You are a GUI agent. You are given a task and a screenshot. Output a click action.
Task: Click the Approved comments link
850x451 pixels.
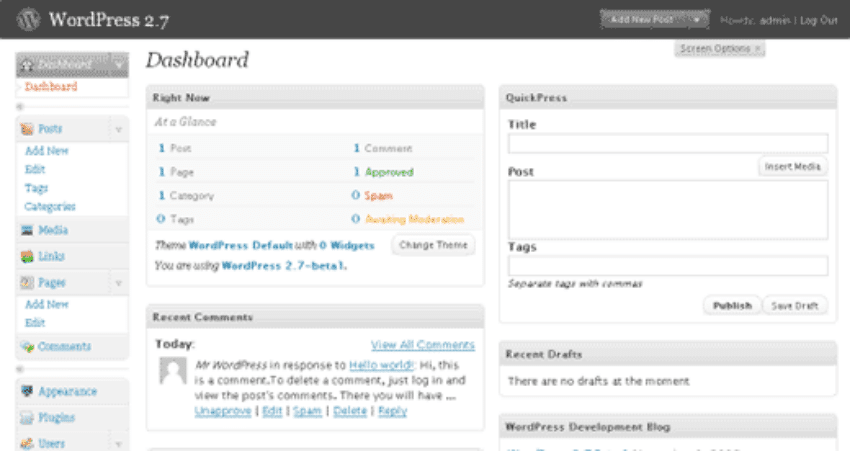pyautogui.click(x=389, y=172)
